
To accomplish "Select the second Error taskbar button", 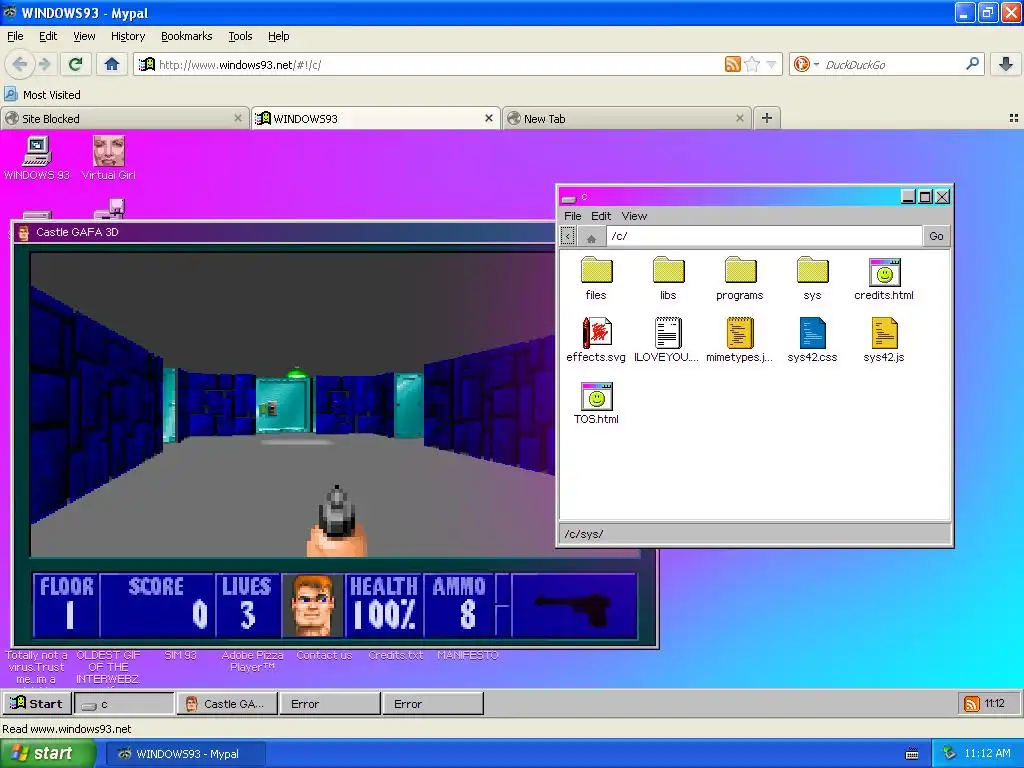I will tap(433, 703).
